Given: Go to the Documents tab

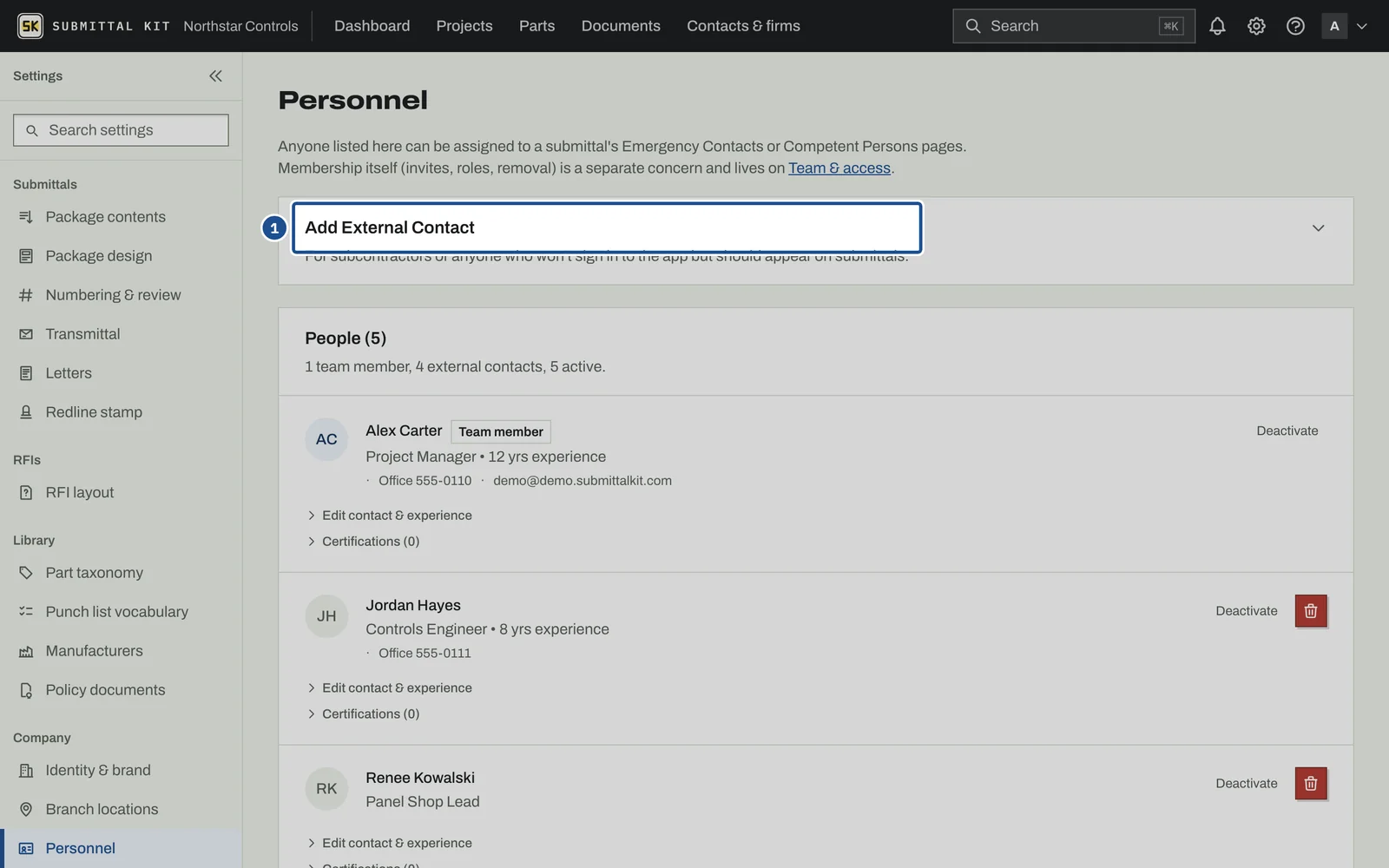Looking at the screenshot, I should click(621, 26).
